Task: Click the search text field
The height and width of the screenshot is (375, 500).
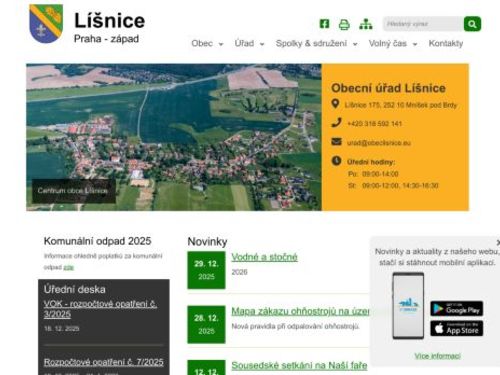Action: click(423, 24)
